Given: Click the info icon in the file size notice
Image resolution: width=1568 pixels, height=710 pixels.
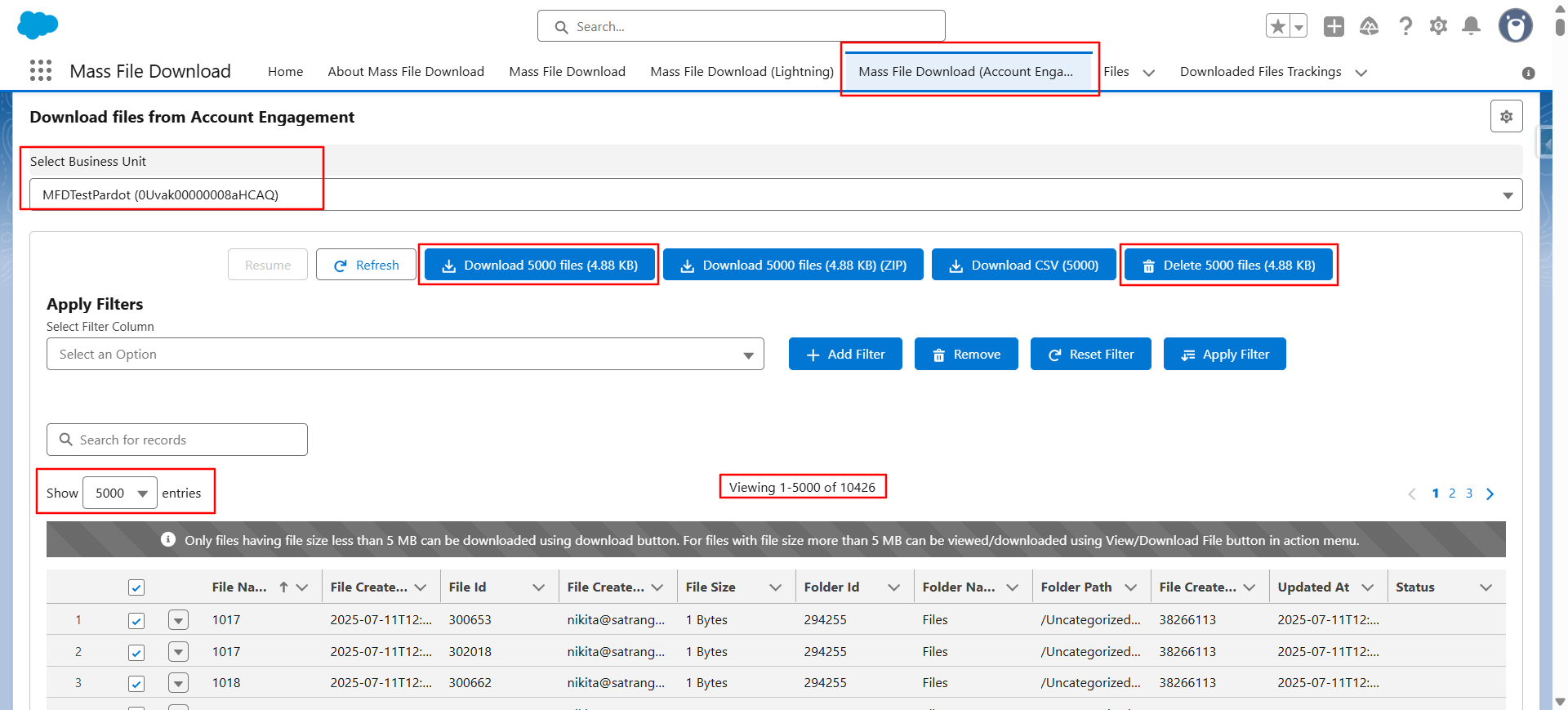Looking at the screenshot, I should 168,539.
